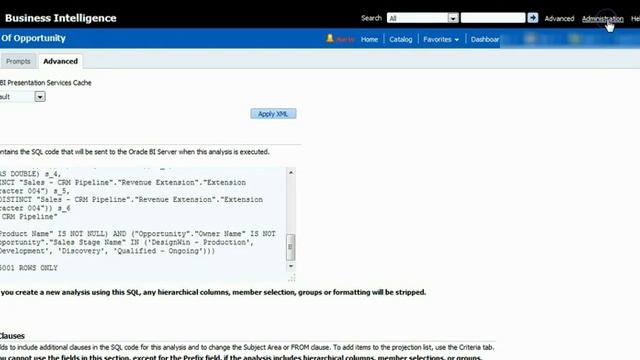Viewport: 640px width, 360px height.
Task: Open the Dashboards menu
Action: pos(485,40)
